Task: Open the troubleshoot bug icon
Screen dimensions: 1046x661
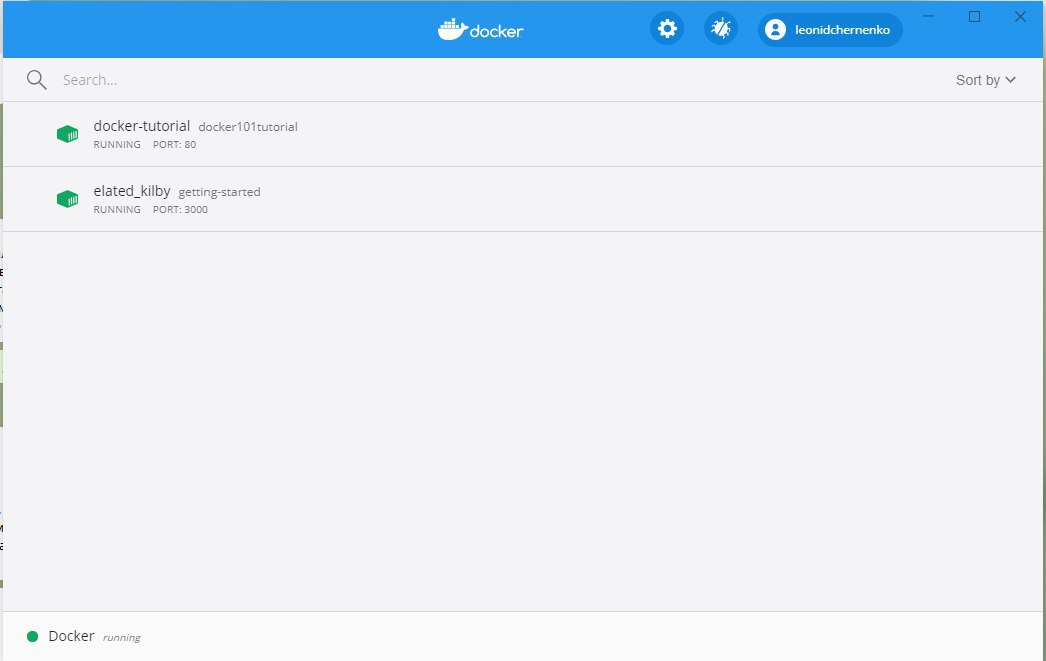Action: click(x=720, y=29)
